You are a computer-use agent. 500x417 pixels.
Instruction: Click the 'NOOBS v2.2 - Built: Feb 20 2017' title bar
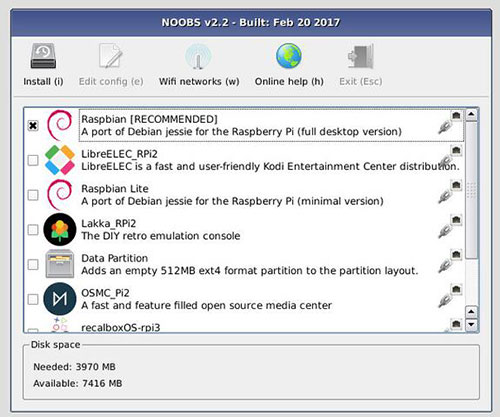click(x=251, y=23)
